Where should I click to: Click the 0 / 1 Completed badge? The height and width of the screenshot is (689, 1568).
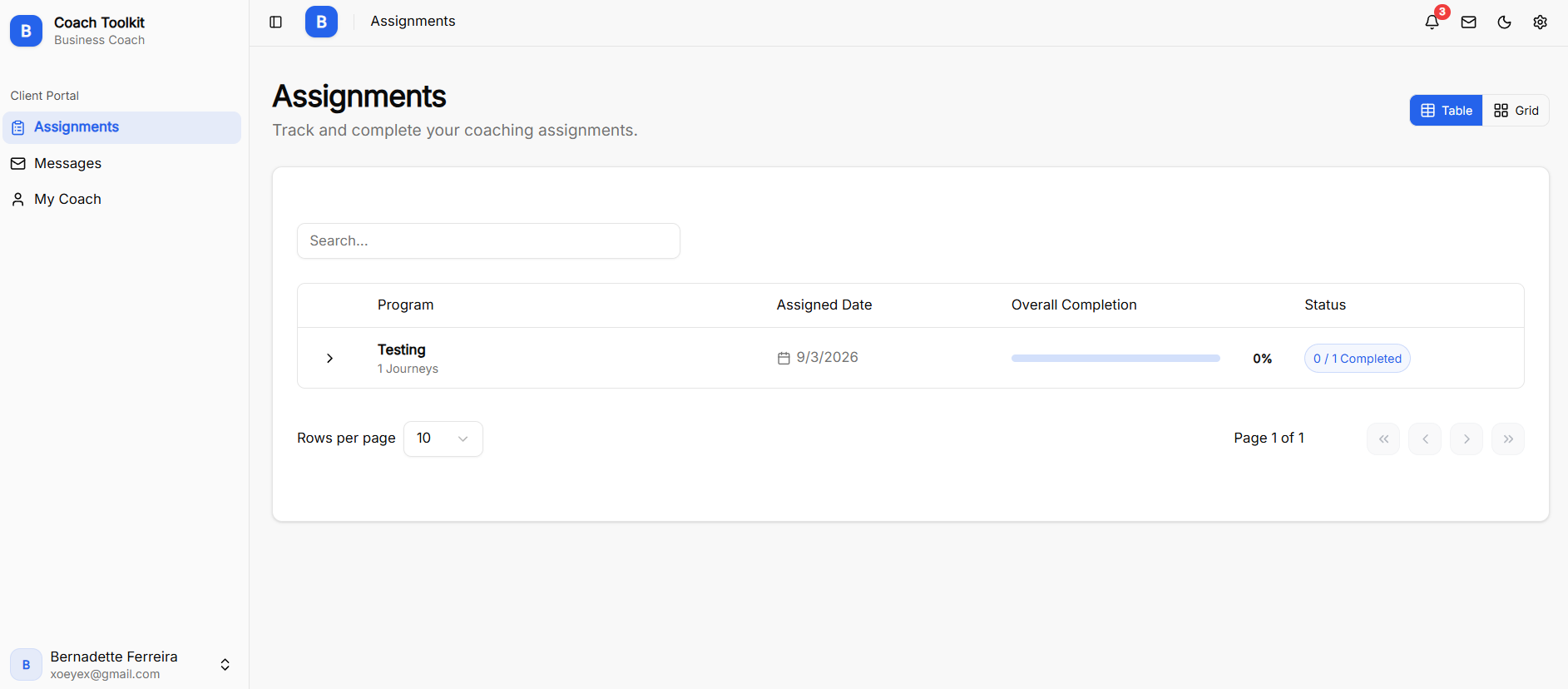[1357, 359]
